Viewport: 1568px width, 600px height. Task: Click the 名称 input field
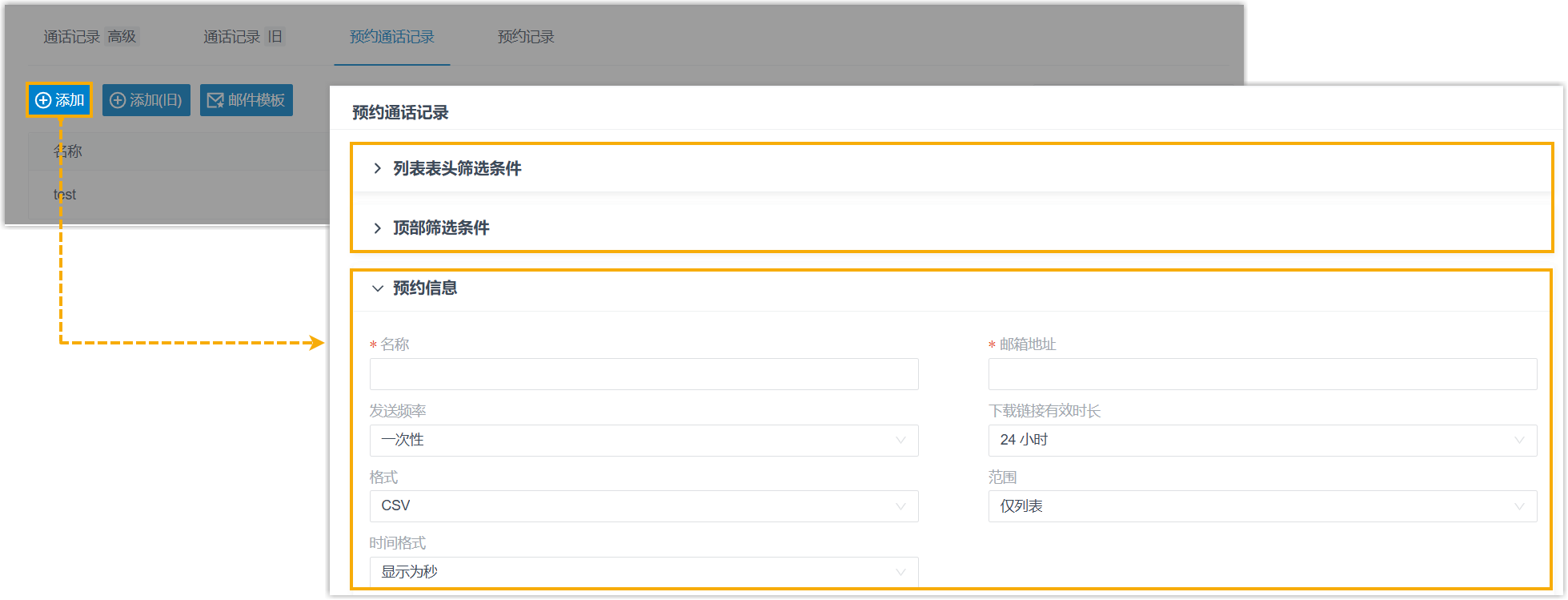click(x=644, y=374)
